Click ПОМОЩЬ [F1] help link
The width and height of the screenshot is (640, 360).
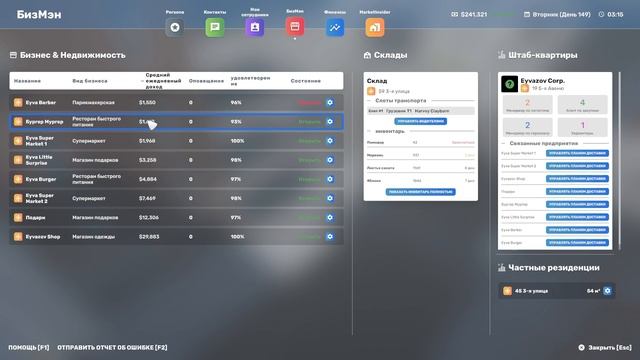pos(29,347)
